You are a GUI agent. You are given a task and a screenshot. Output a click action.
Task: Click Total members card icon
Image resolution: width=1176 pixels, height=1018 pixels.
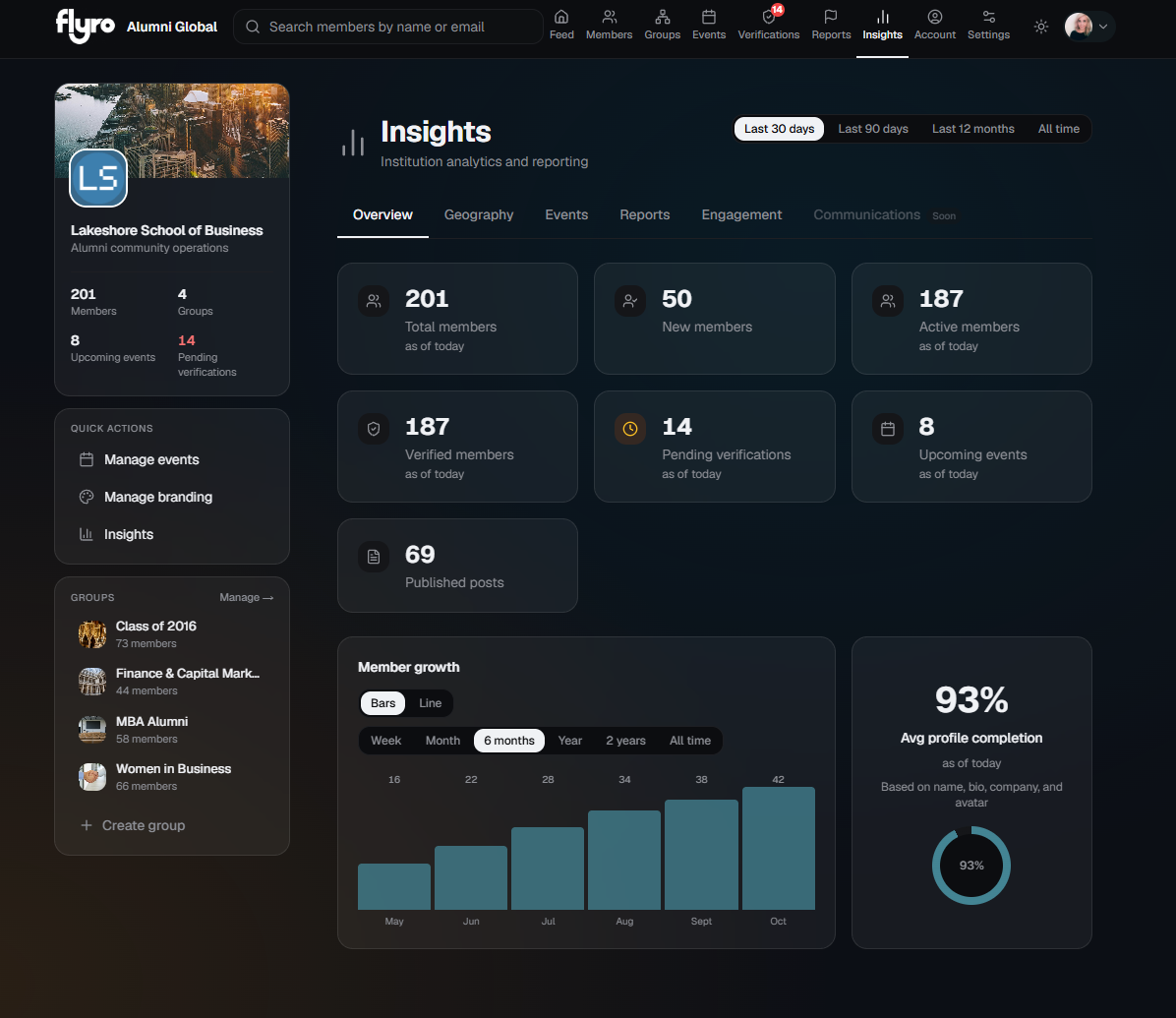coord(374,302)
